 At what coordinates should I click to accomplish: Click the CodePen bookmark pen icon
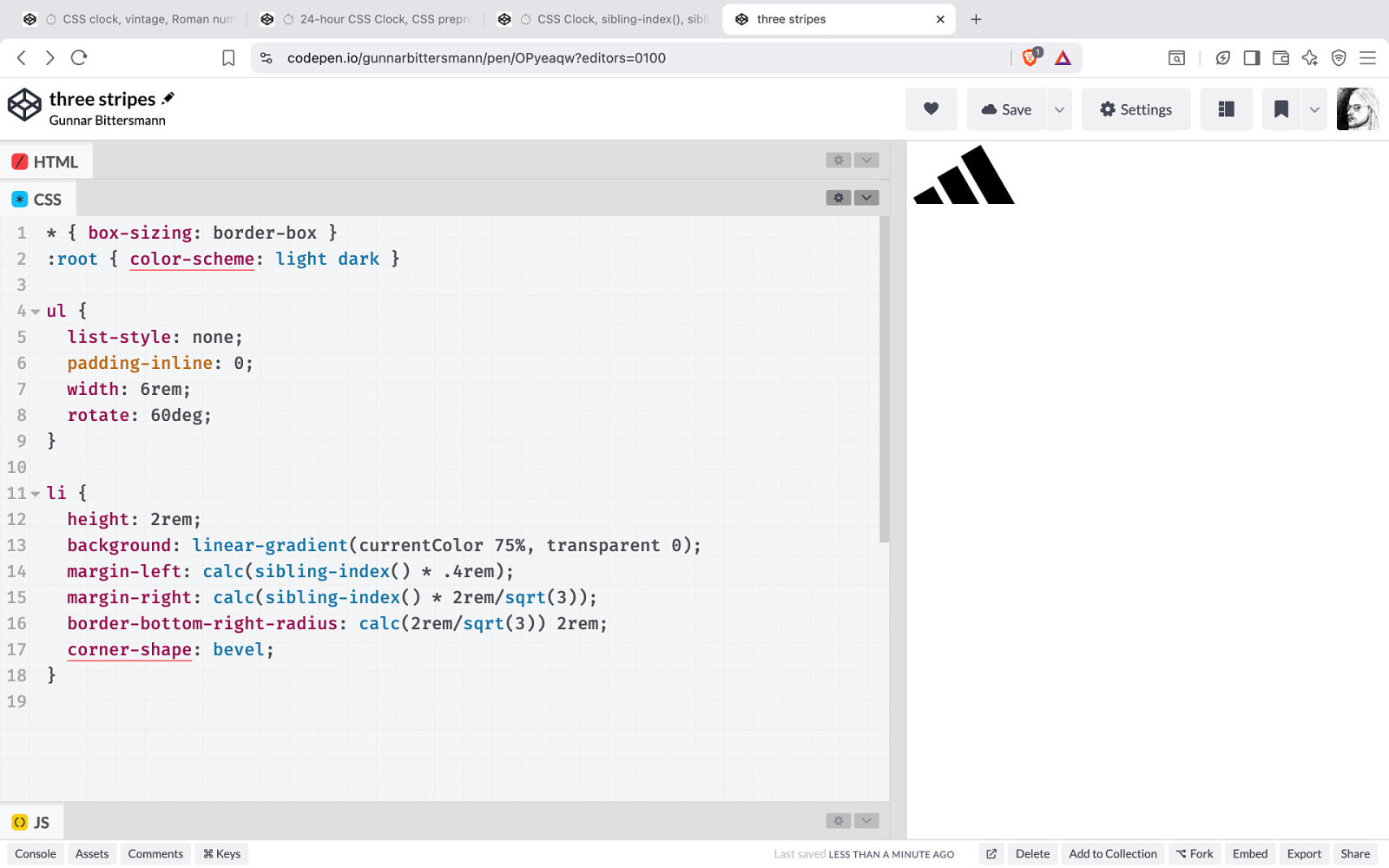pos(1280,109)
